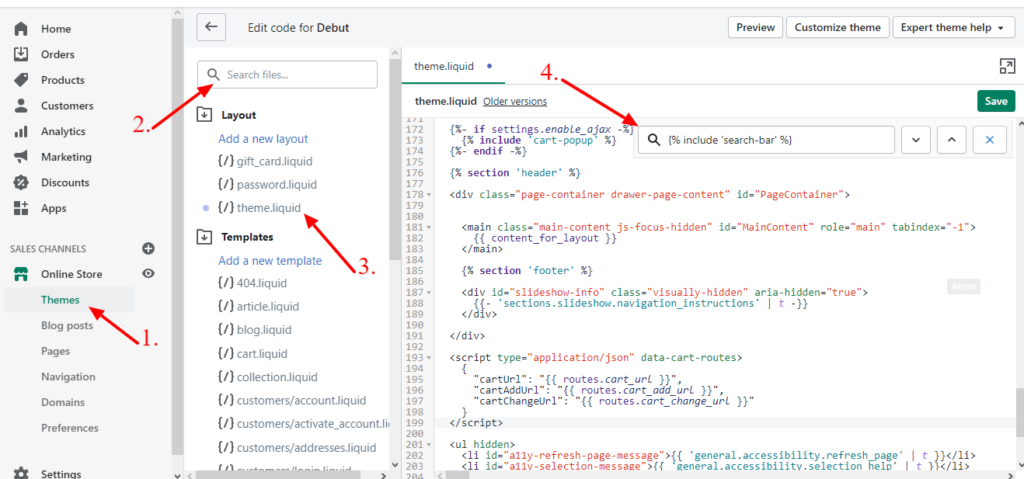
Task: Save the theme.liquid file
Action: coord(996,101)
